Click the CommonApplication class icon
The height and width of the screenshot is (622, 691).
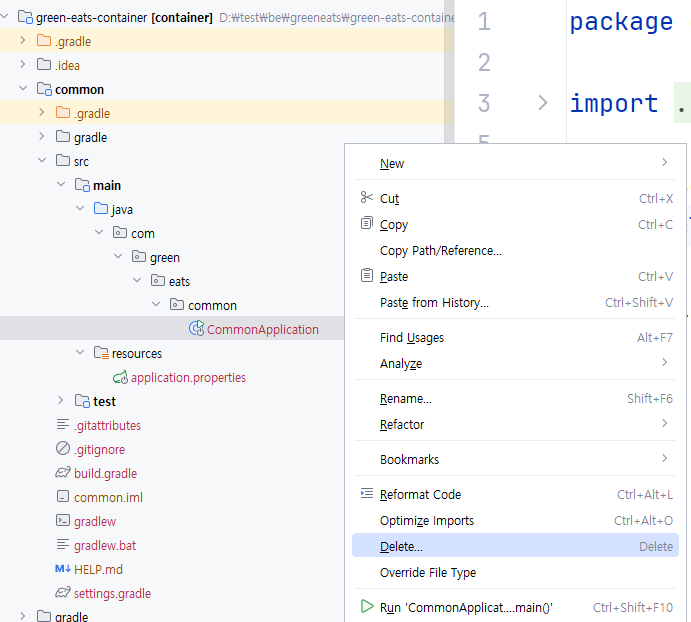(x=196, y=328)
